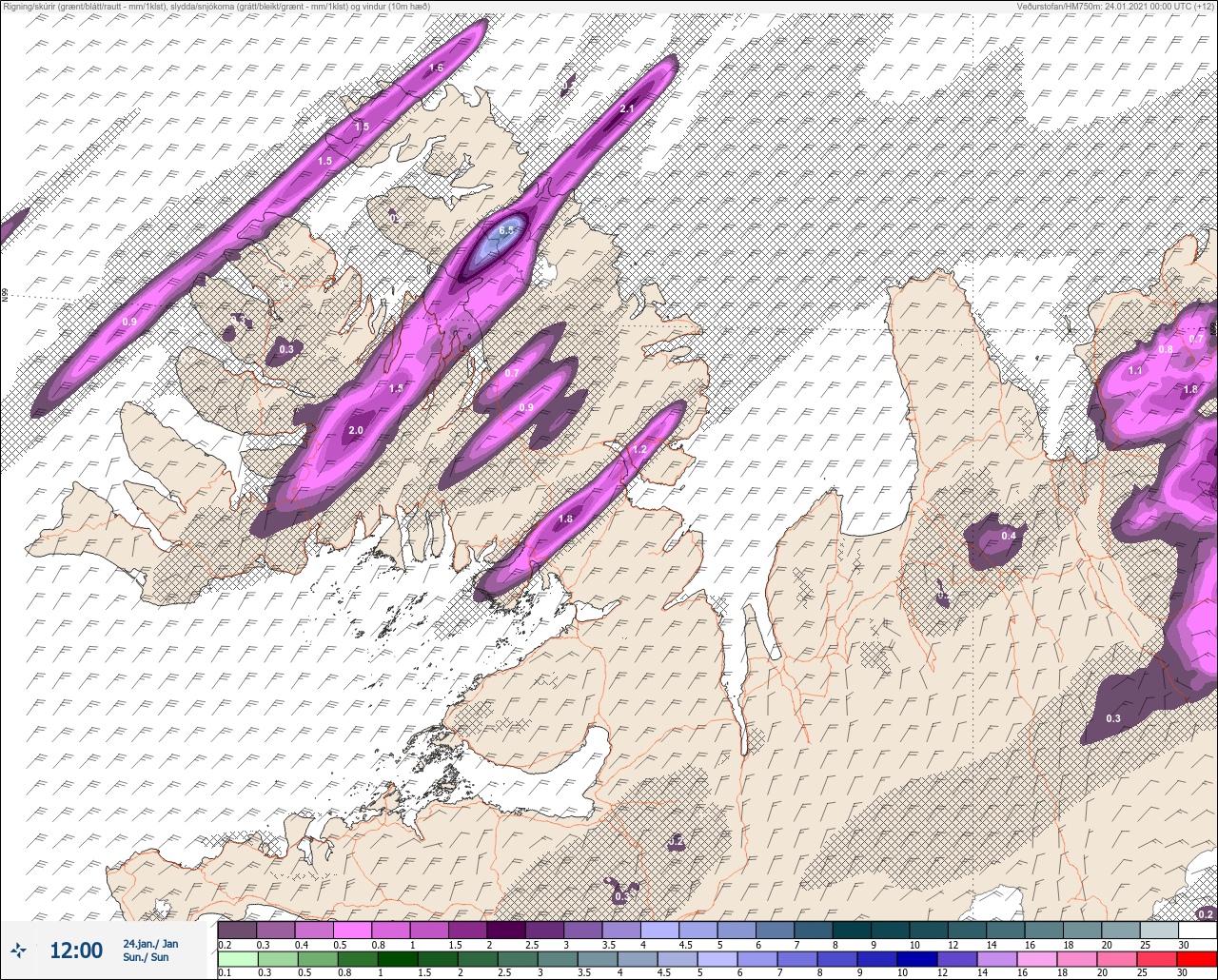Screen dimensions: 1218x980
Task: Click the legend number 3.5 under the lower scale
Action: (583, 973)
